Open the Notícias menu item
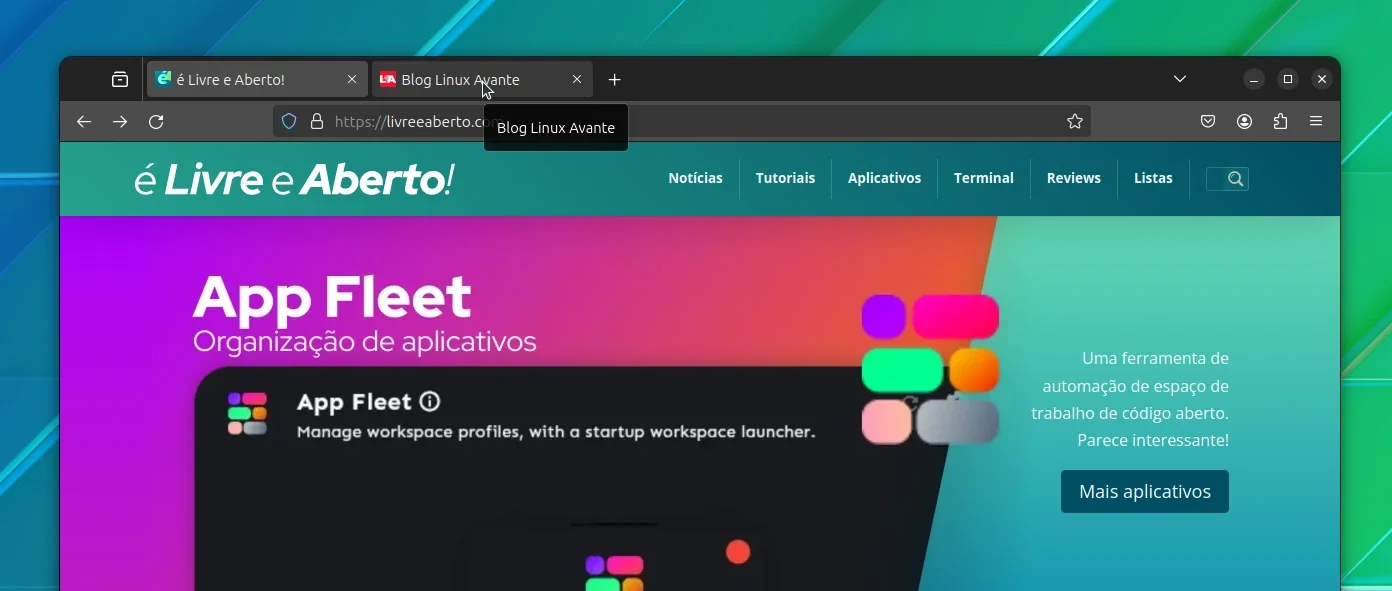 pyautogui.click(x=695, y=178)
